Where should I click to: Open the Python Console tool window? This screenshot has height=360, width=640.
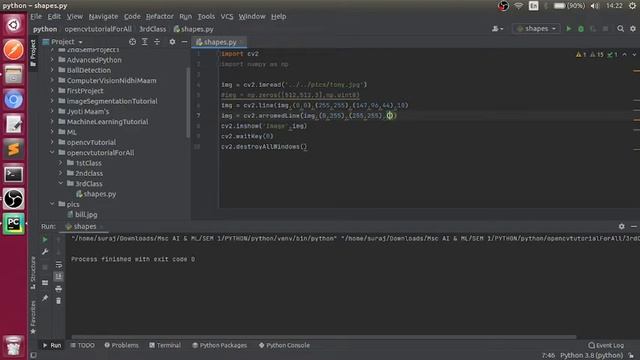[284, 345]
